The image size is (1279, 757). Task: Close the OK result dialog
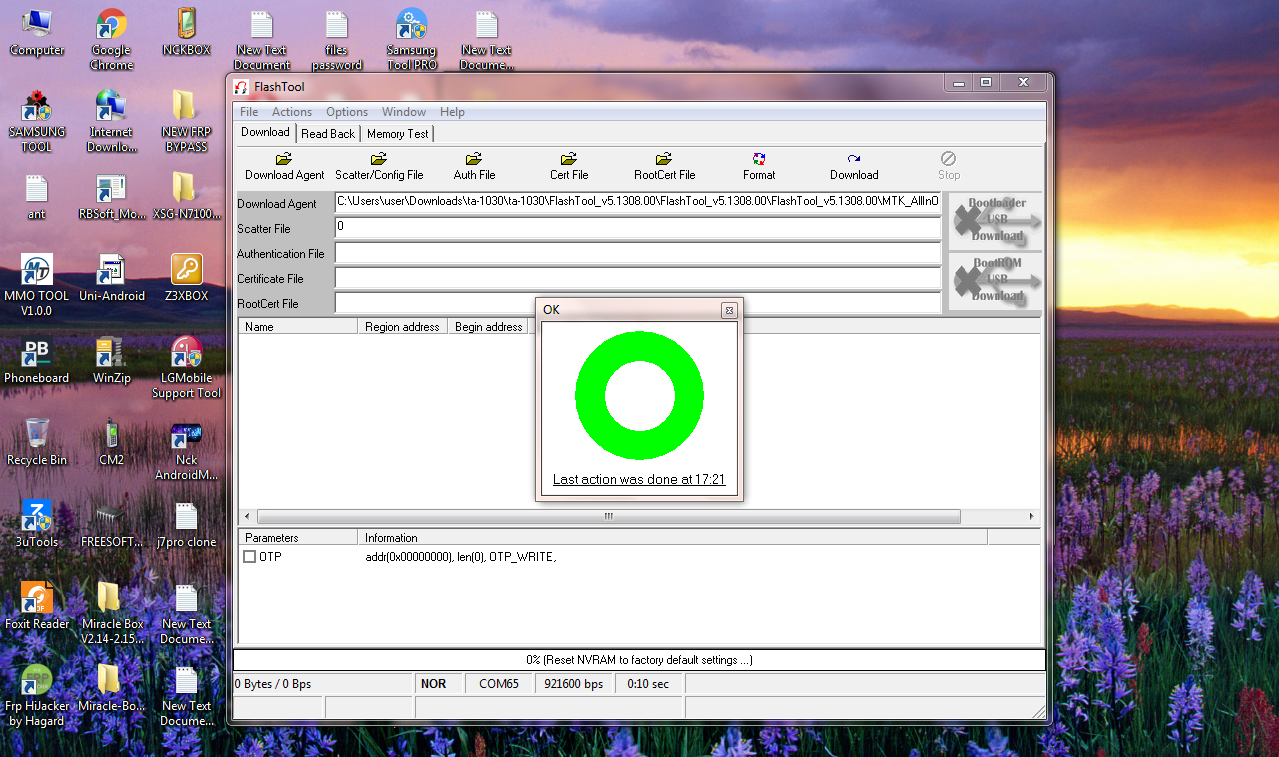[x=729, y=310]
